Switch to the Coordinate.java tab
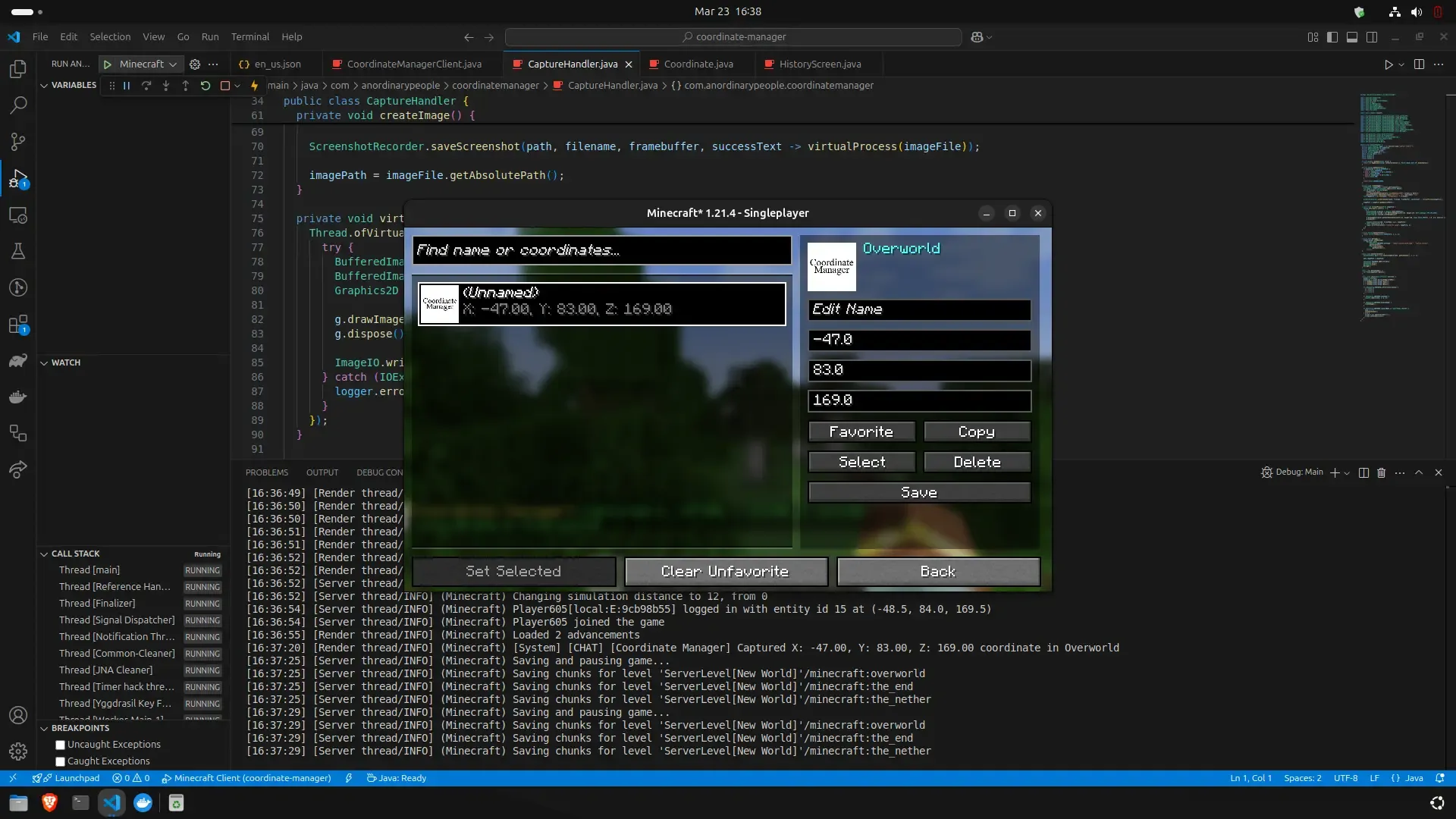Viewport: 1456px width, 819px height. tap(698, 64)
